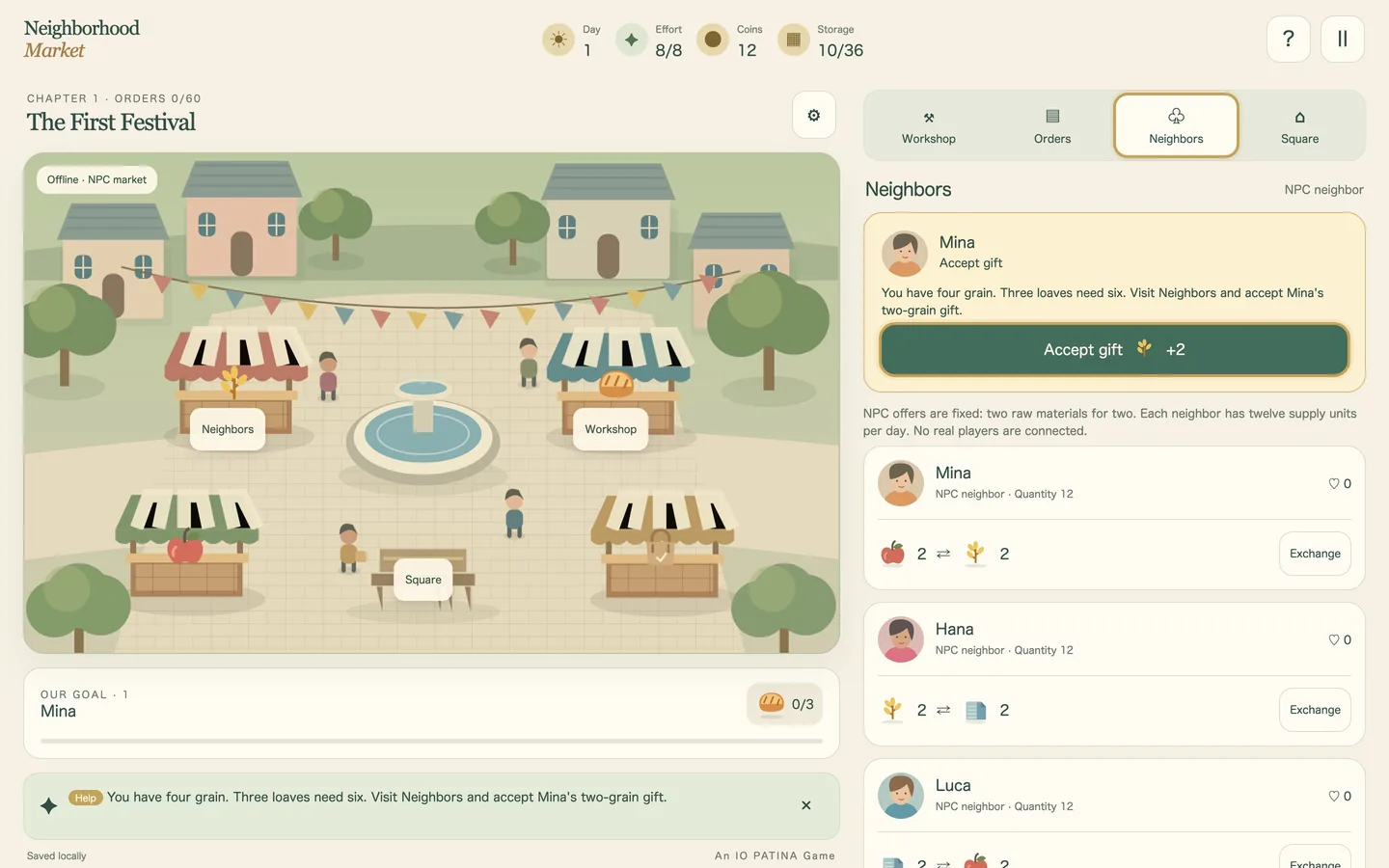Pause the game with the pause button
Image resolution: width=1389 pixels, height=868 pixels.
coord(1342,39)
